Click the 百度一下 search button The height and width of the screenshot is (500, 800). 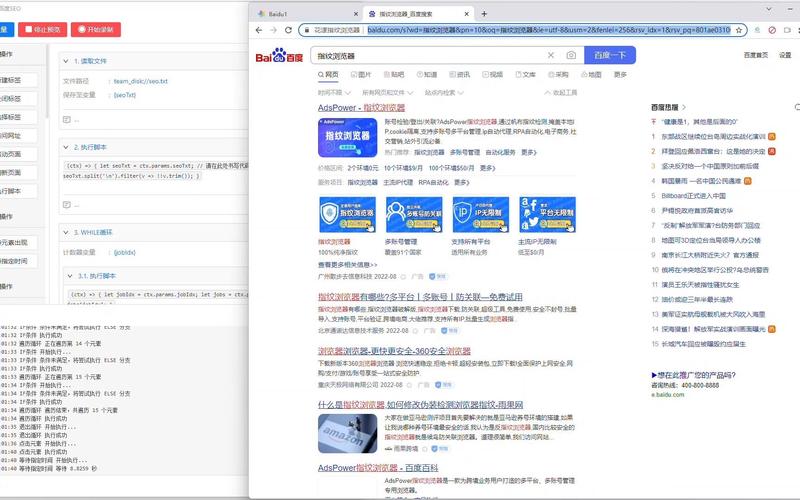click(610, 55)
